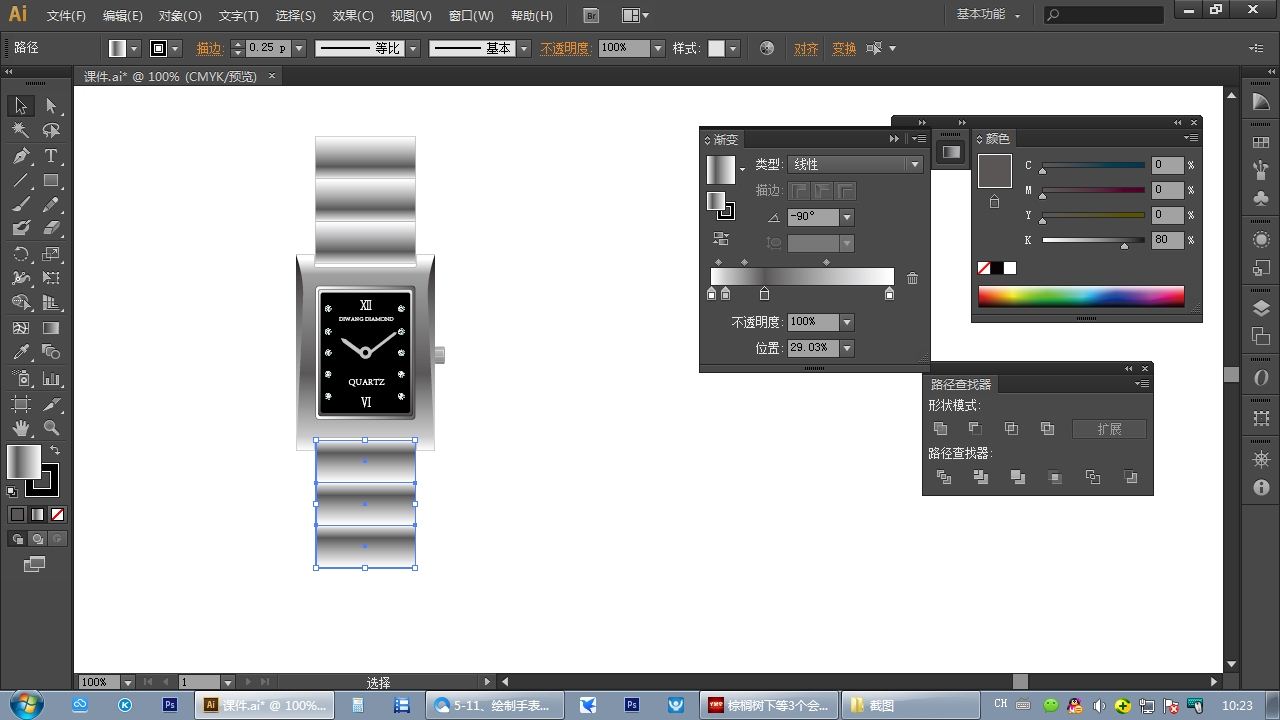Click the reverse gradient icon
Screen dimensions: 1280x720
[x=720, y=238]
